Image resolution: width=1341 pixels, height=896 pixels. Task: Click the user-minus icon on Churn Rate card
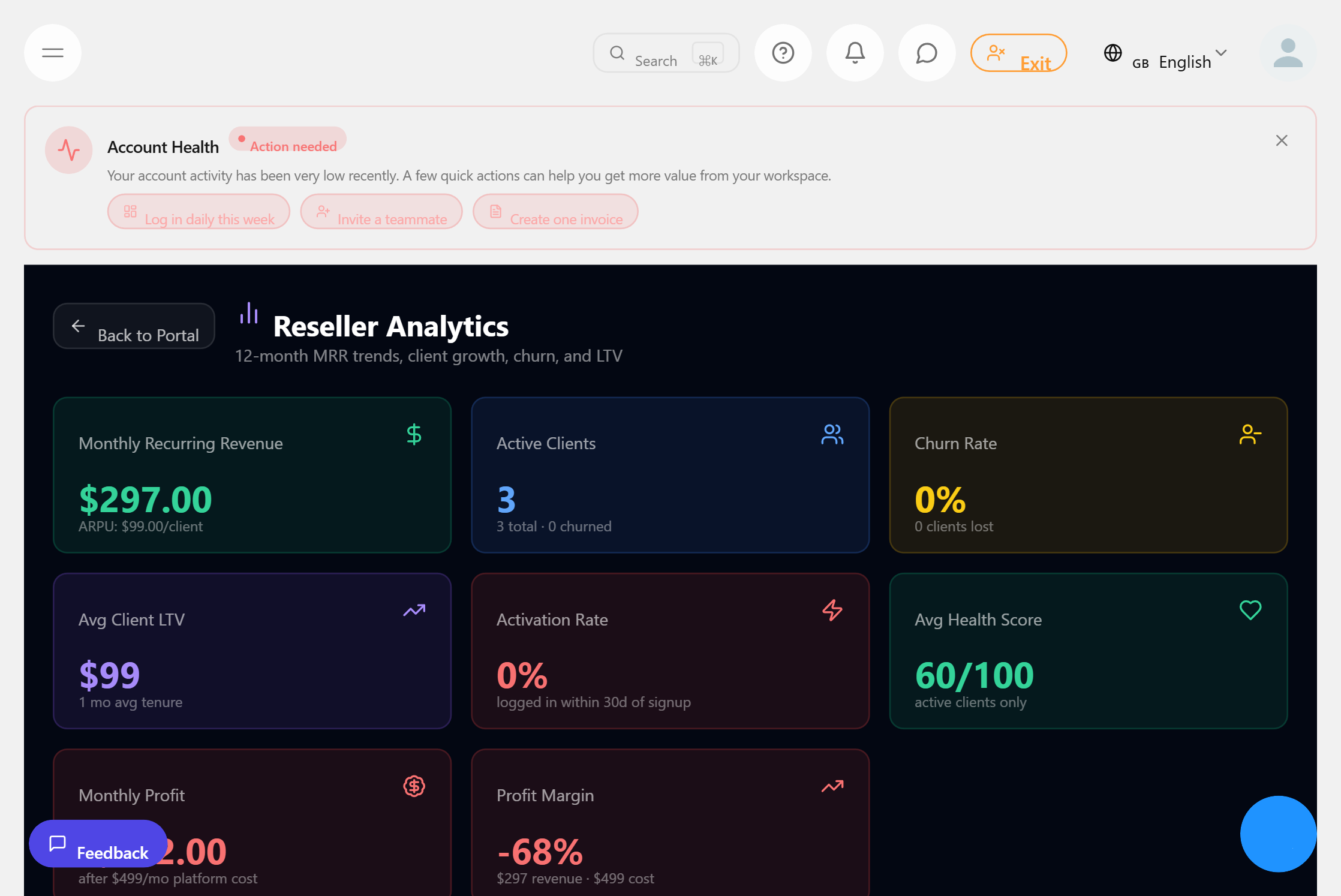tap(1250, 434)
